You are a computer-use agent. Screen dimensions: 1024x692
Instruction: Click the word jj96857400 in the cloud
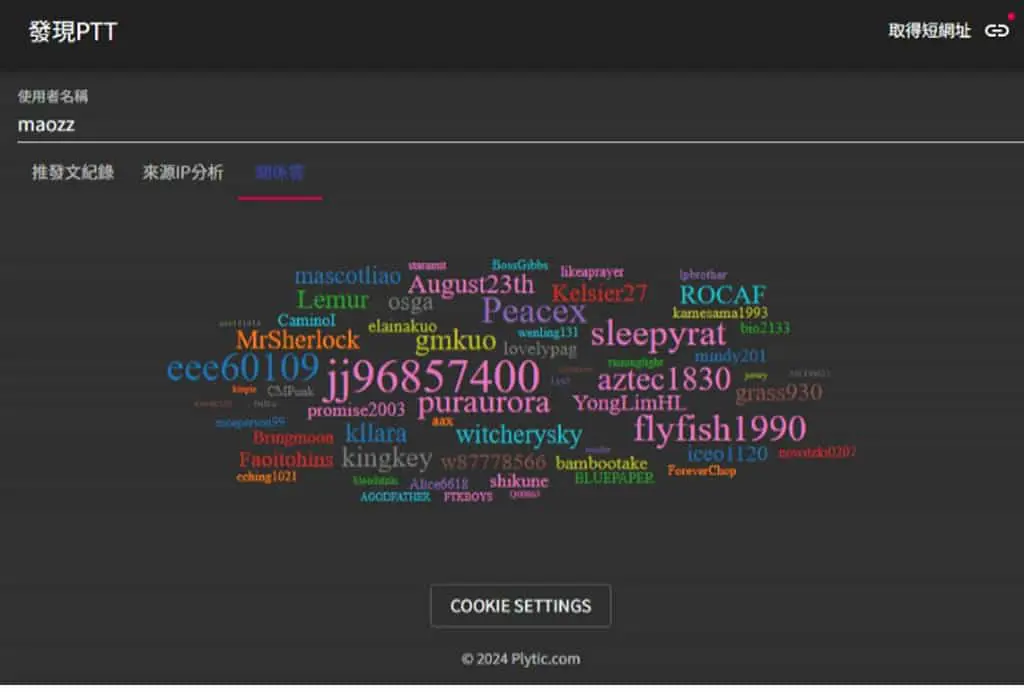pyautogui.click(x=433, y=377)
